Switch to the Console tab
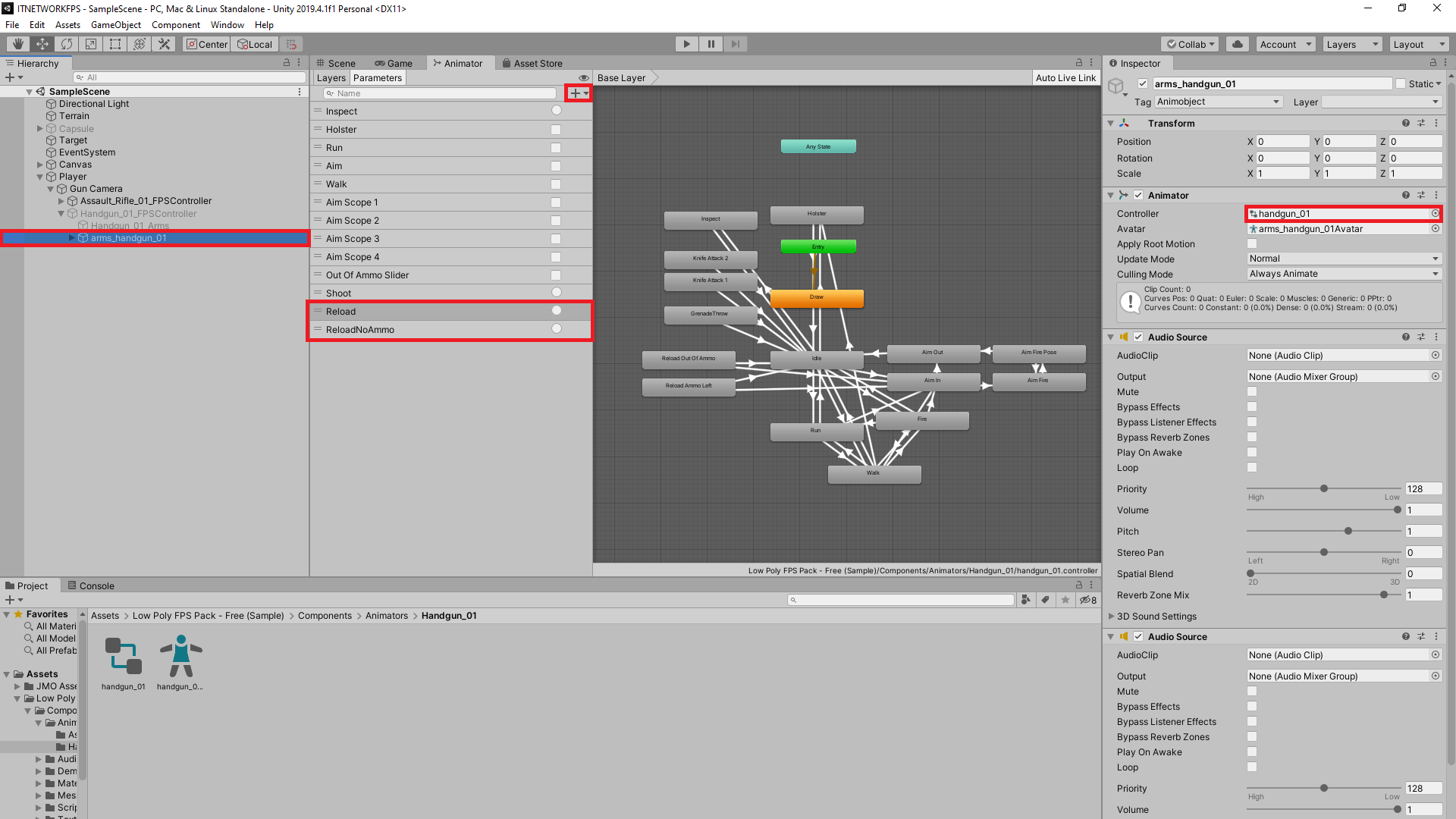Screen dimensions: 1456x819 (91, 585)
